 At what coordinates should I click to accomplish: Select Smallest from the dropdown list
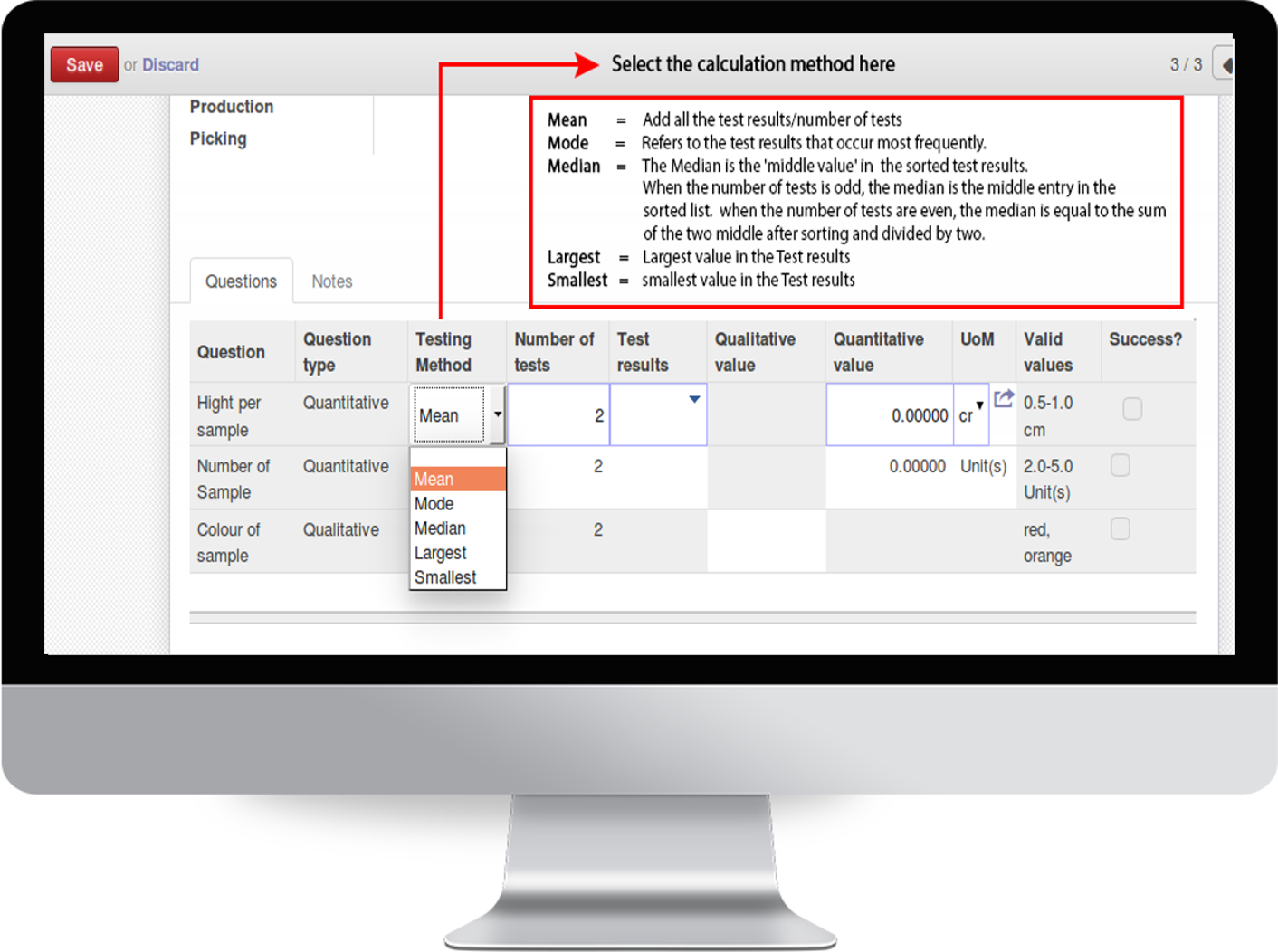click(x=458, y=576)
